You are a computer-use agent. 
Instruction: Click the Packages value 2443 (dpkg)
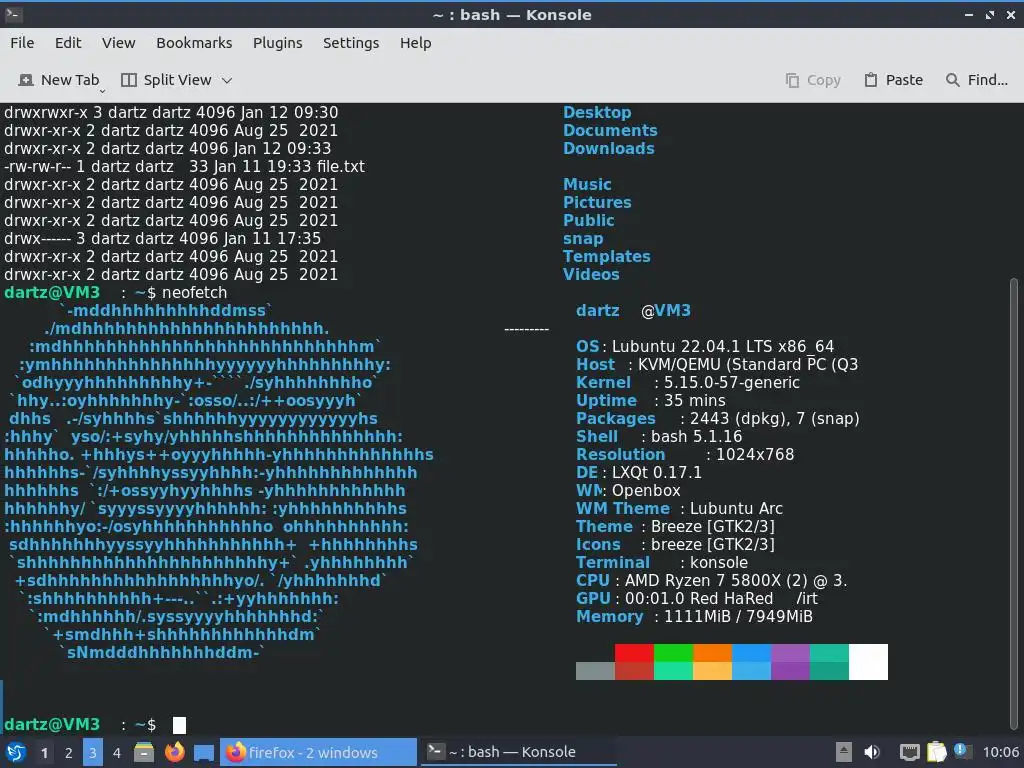739,419
